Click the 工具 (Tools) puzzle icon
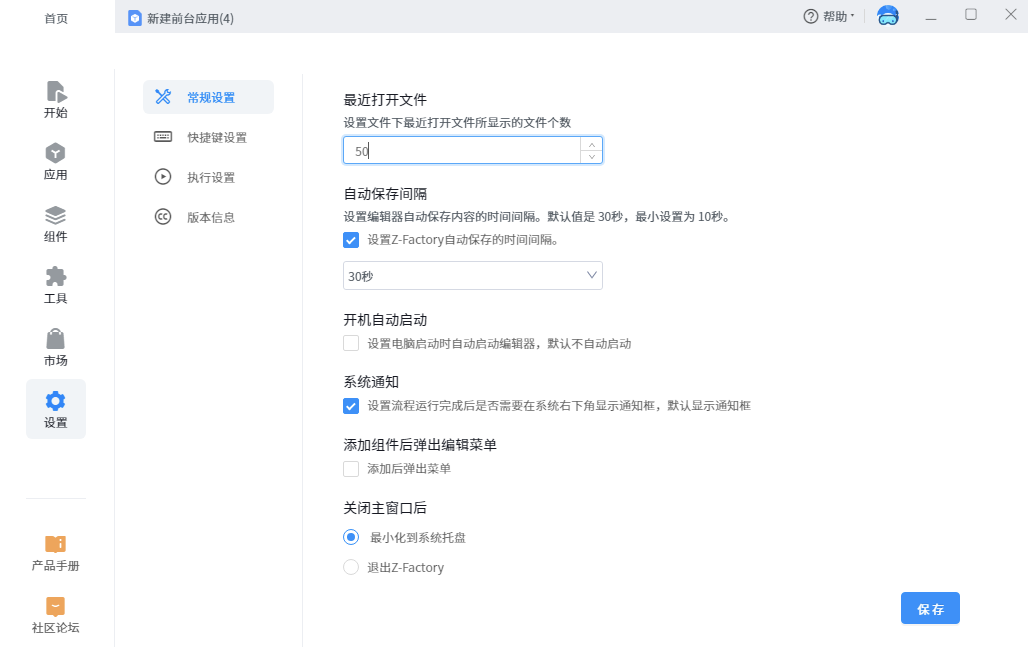This screenshot has width=1028, height=647. pos(56,277)
